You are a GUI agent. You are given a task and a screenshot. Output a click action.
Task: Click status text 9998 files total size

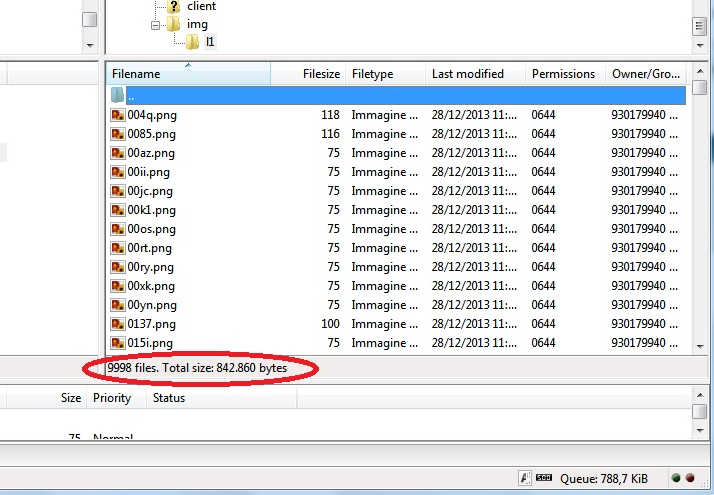coord(197,368)
